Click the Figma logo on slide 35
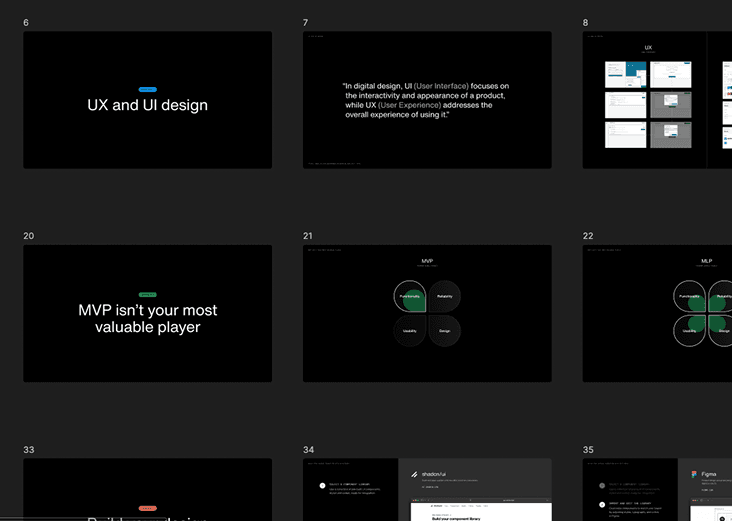The image size is (732, 521). point(694,474)
